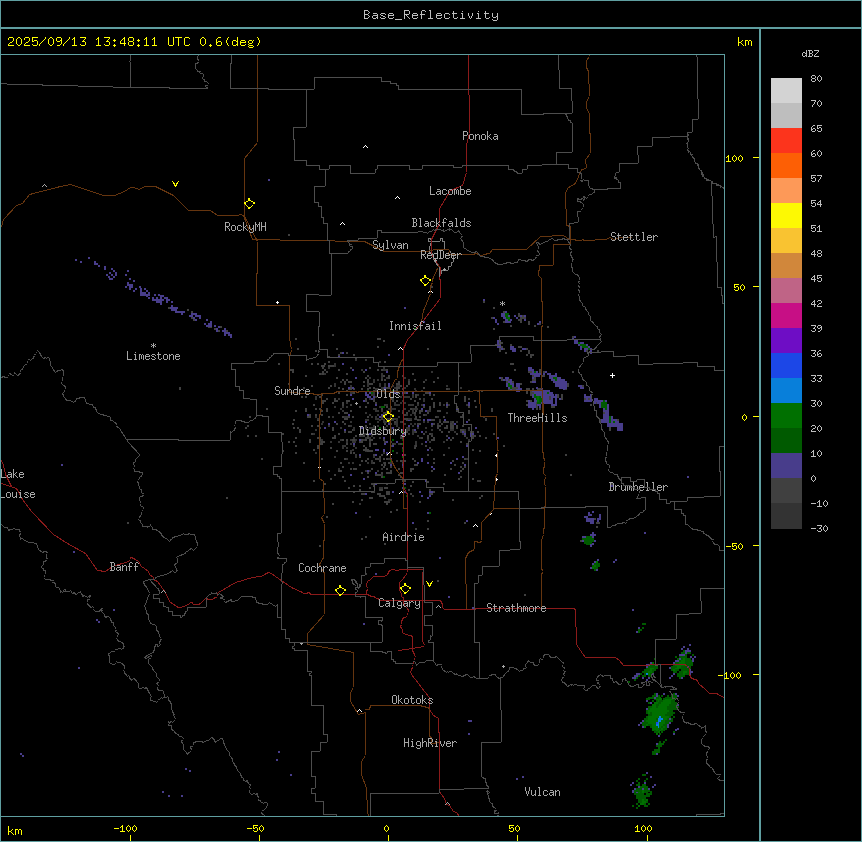
Task: Pick the blue 33-36 dBZ legend swatch
Action: pyautogui.click(x=786, y=365)
